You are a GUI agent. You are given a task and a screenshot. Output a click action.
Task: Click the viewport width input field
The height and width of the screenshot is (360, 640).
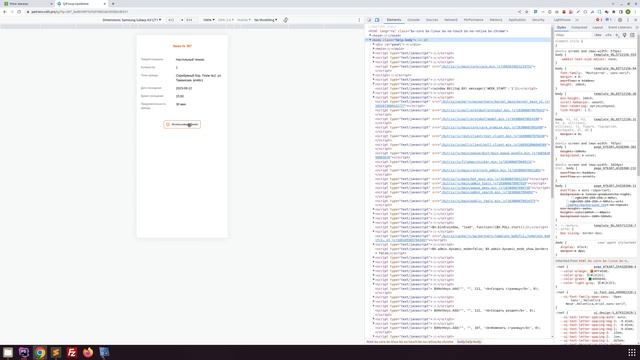coord(171,20)
